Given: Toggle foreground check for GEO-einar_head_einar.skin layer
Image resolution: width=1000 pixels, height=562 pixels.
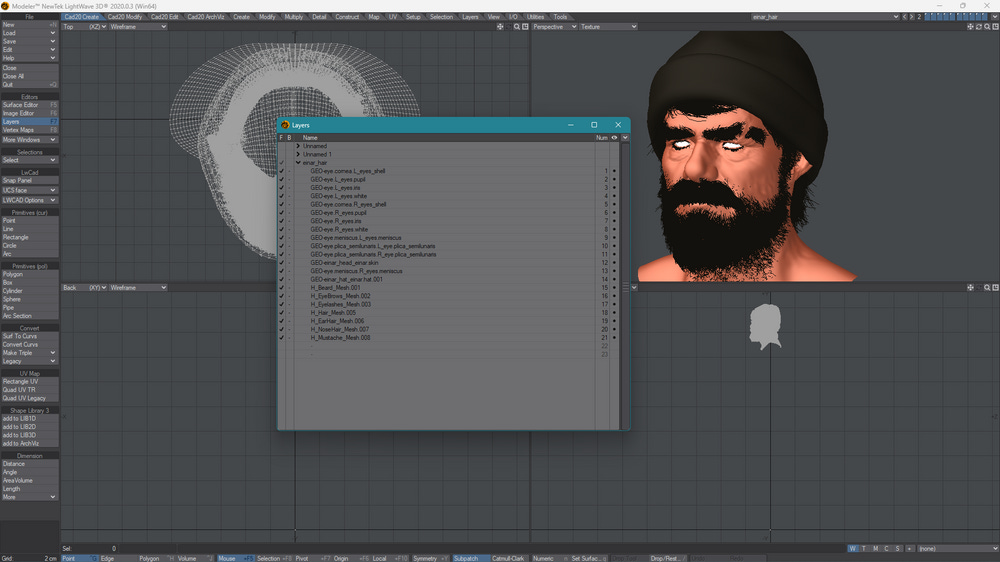Looking at the screenshot, I should 281,263.
